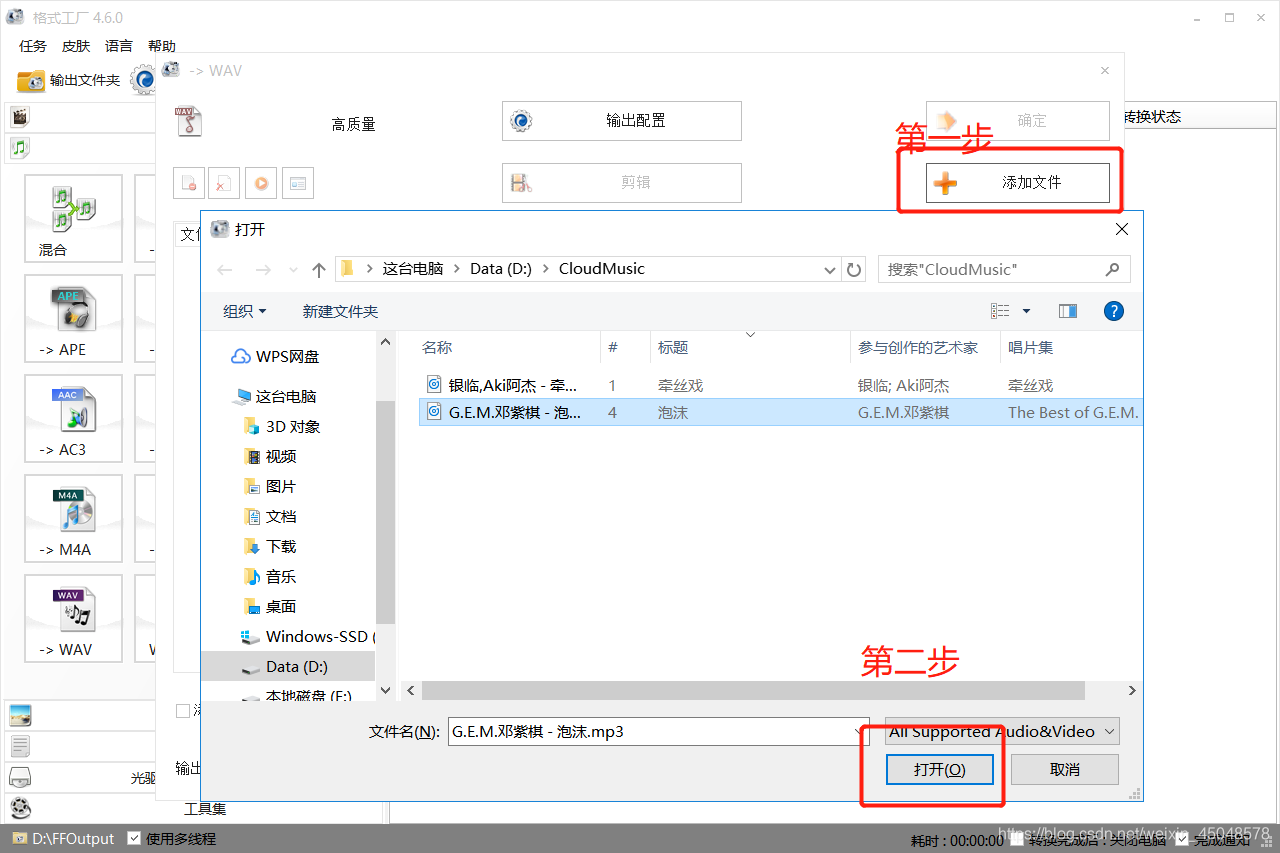The width and height of the screenshot is (1280, 853).
Task: Select Windows-SSD drive in tree
Action: click(x=306, y=636)
